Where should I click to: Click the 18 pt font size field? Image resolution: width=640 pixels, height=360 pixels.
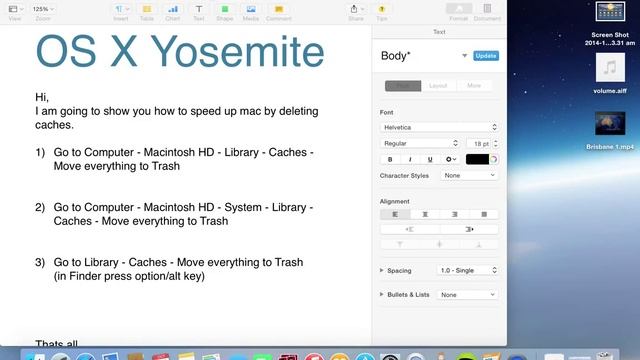point(480,144)
